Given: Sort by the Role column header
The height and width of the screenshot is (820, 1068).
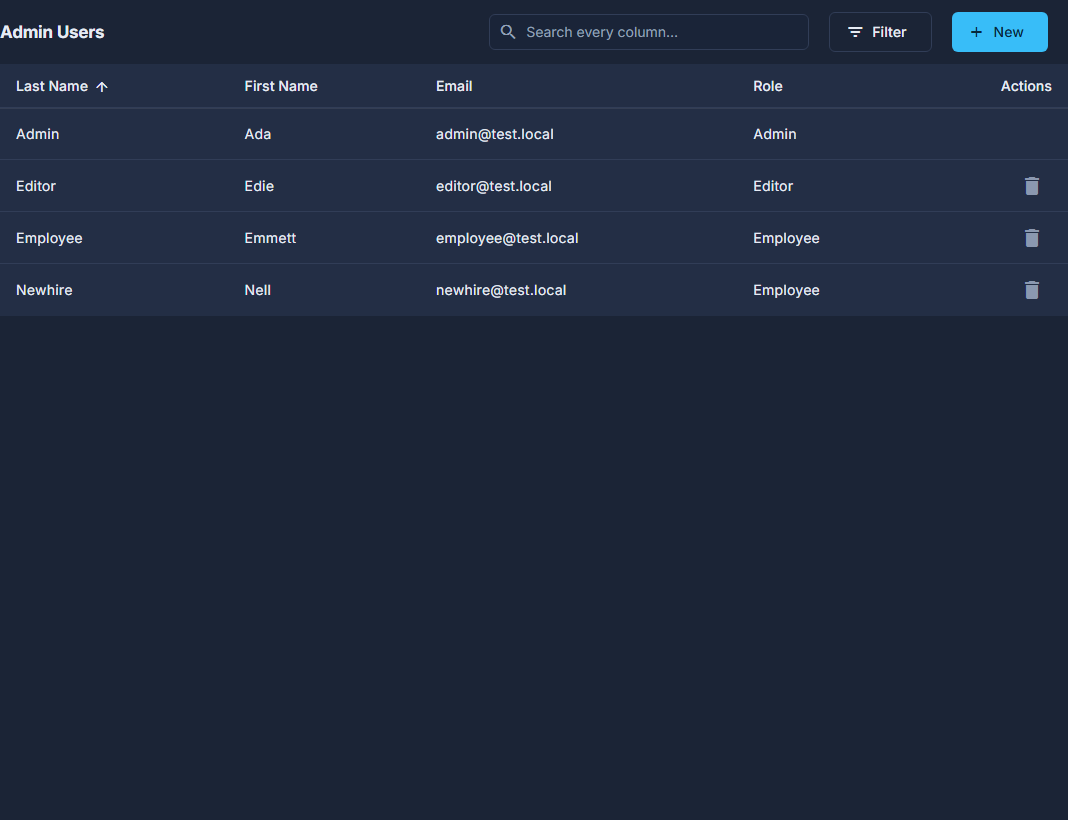Looking at the screenshot, I should [x=768, y=86].
